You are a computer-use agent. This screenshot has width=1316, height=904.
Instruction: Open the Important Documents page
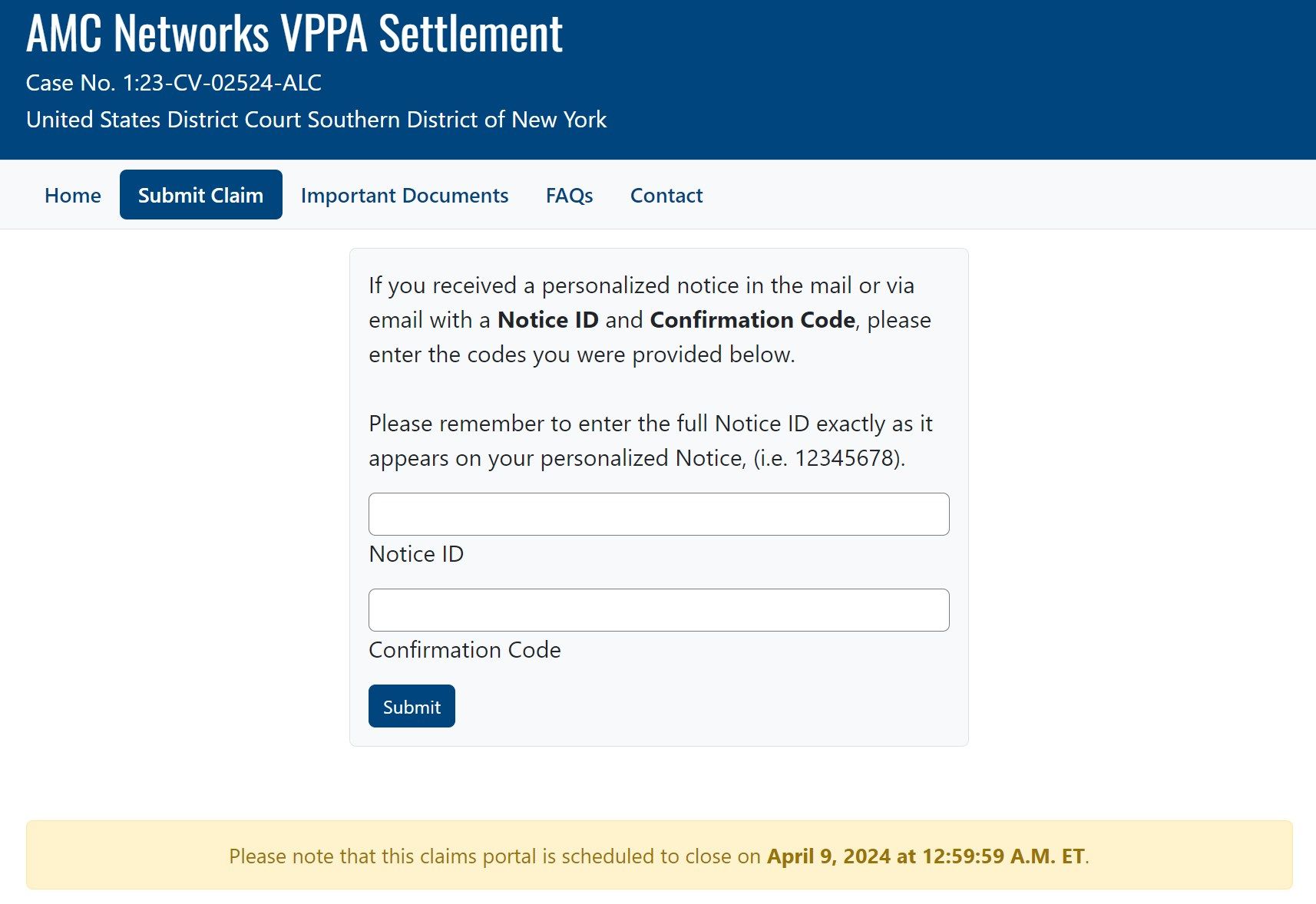[405, 195]
